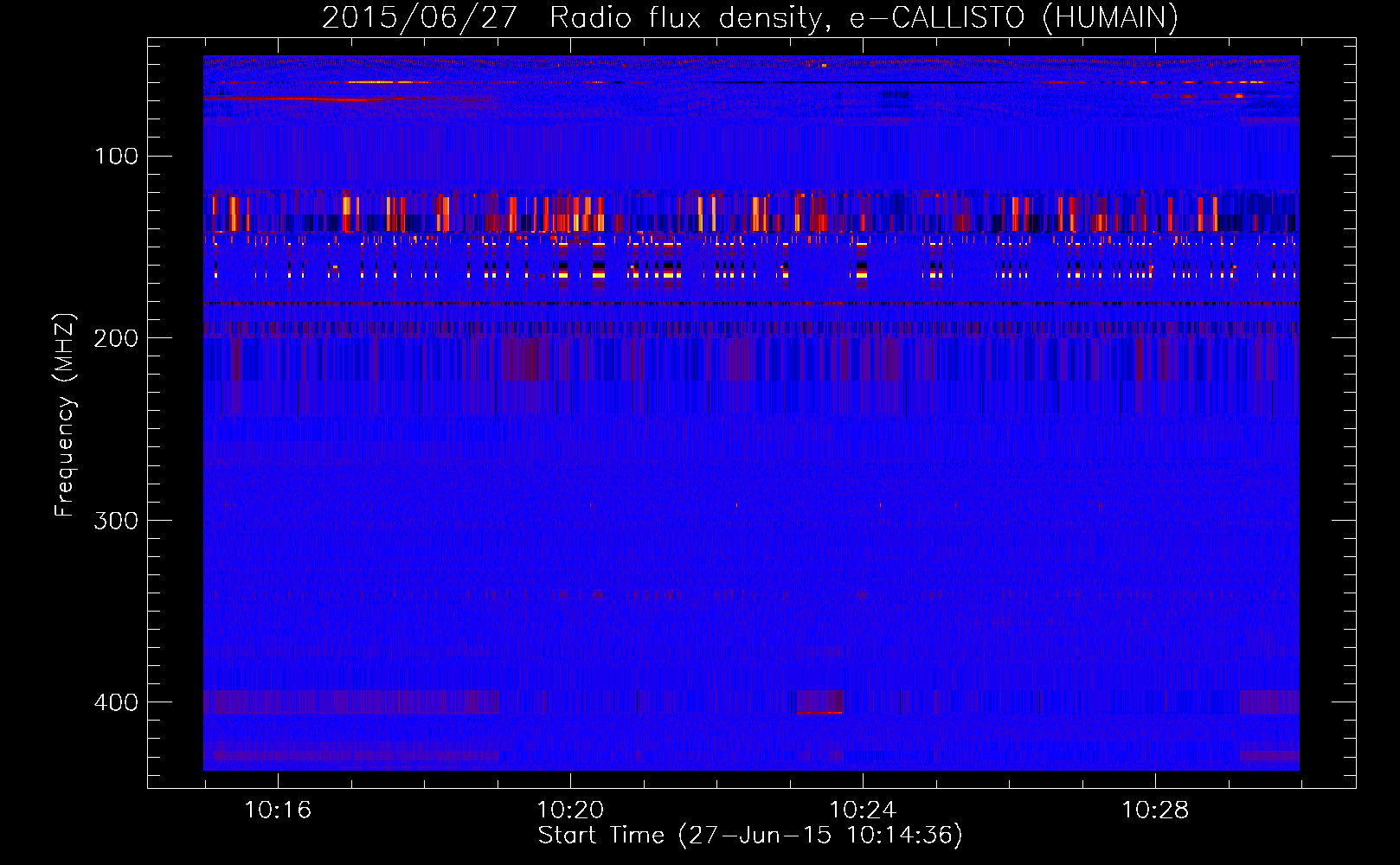The width and height of the screenshot is (1400, 865).
Task: Choose the 10:28 time tick label
Action: (1155, 811)
